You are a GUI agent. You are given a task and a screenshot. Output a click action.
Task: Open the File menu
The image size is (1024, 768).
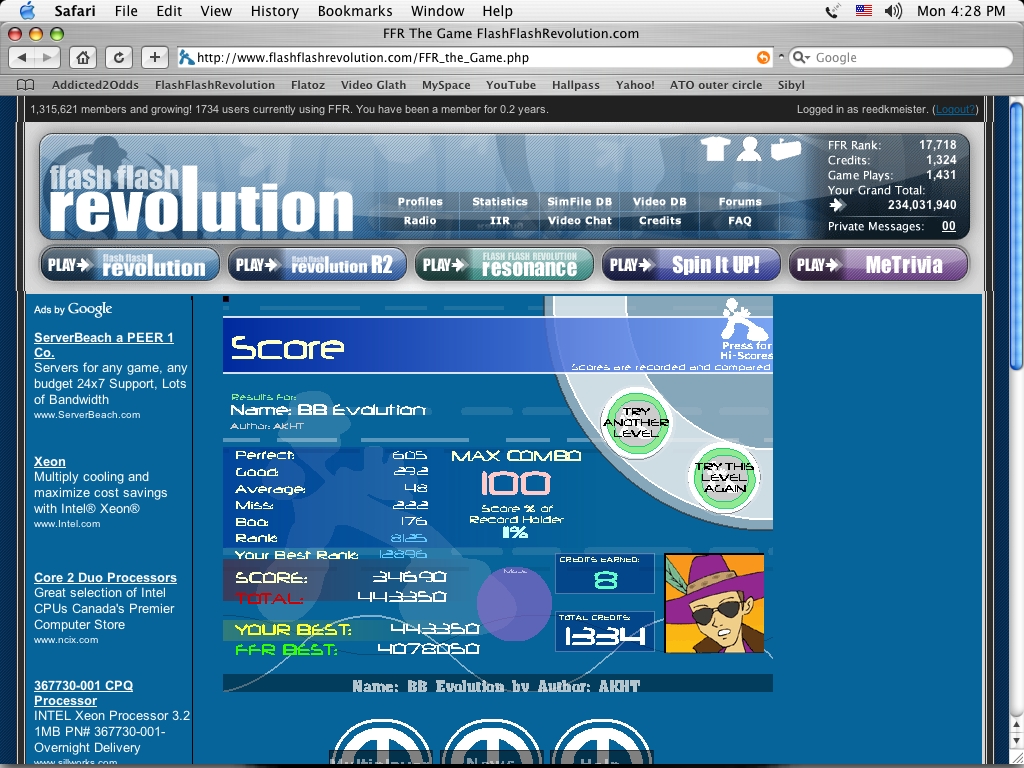pyautogui.click(x=126, y=11)
